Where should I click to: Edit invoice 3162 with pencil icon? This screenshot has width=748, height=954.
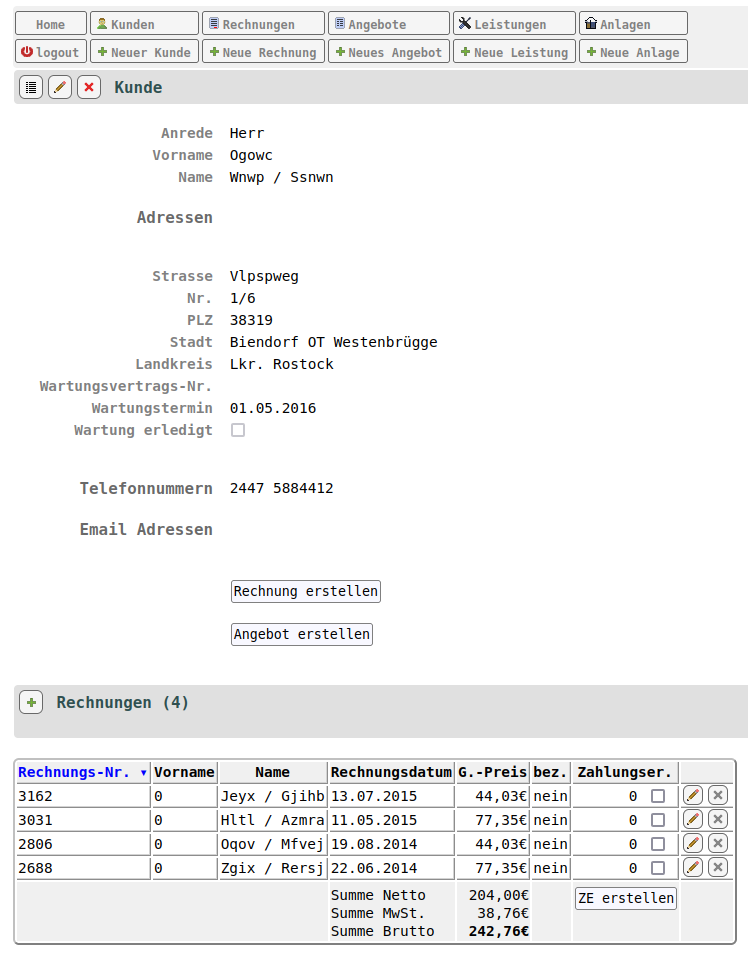[x=693, y=795]
